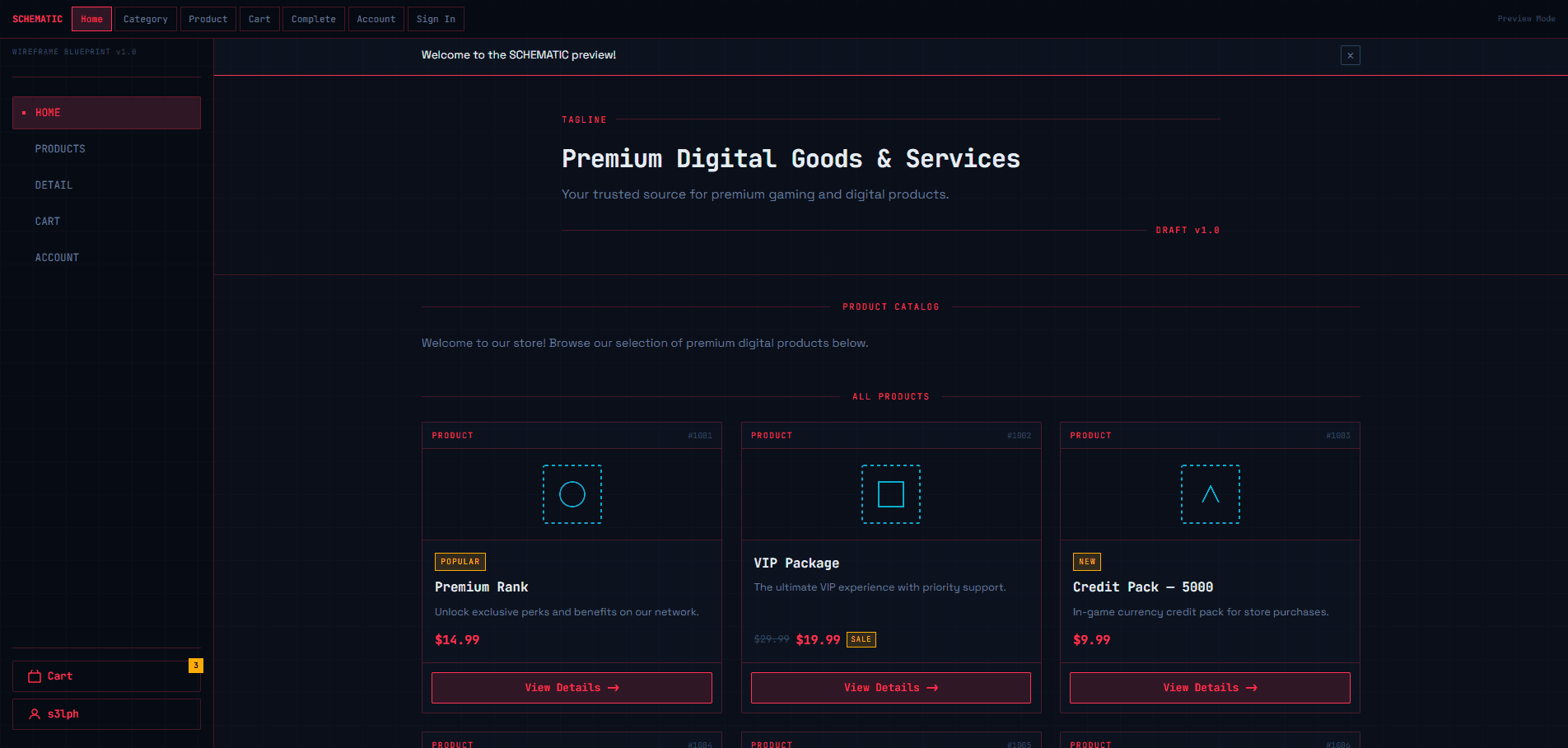This screenshot has width=1568, height=748.
Task: Click the $19.99 sale price
Action: 819,640
